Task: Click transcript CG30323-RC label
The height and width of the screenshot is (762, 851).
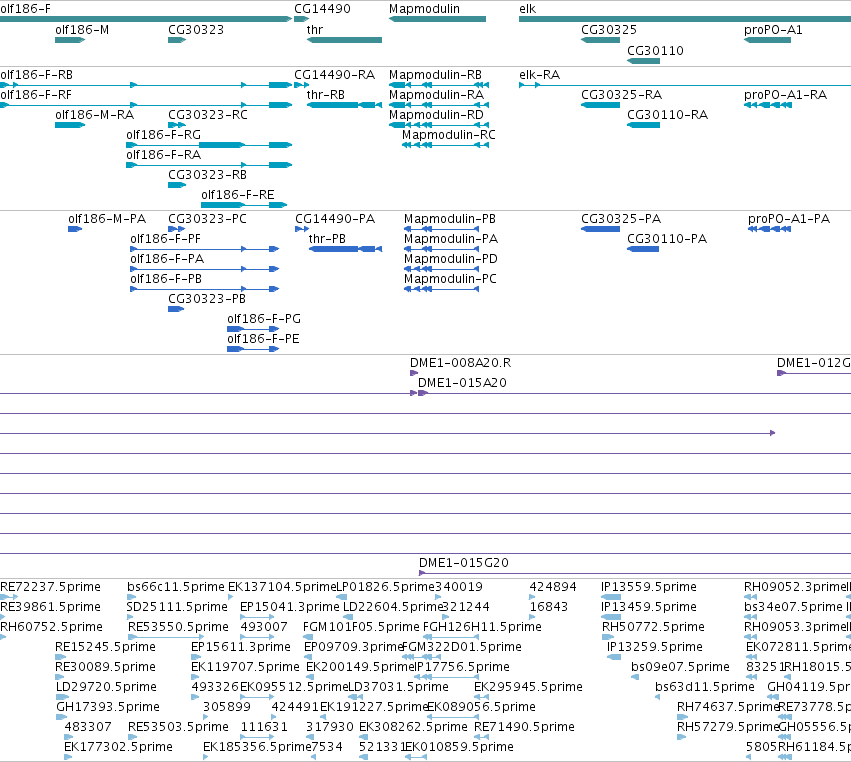Action: coord(208,115)
